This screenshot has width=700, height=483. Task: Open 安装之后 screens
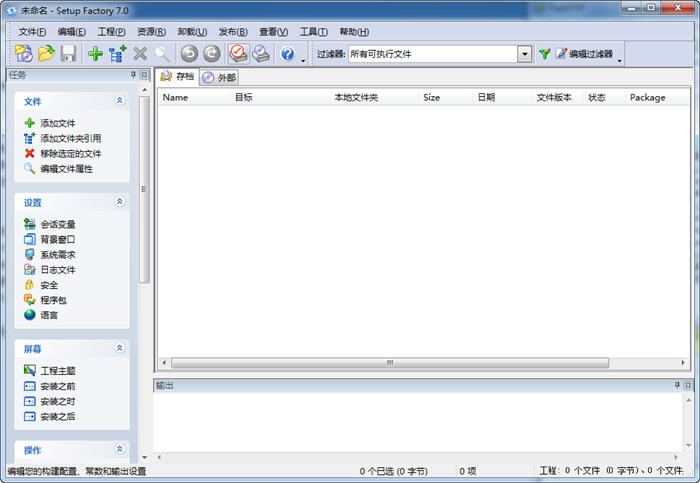[x=50, y=416]
